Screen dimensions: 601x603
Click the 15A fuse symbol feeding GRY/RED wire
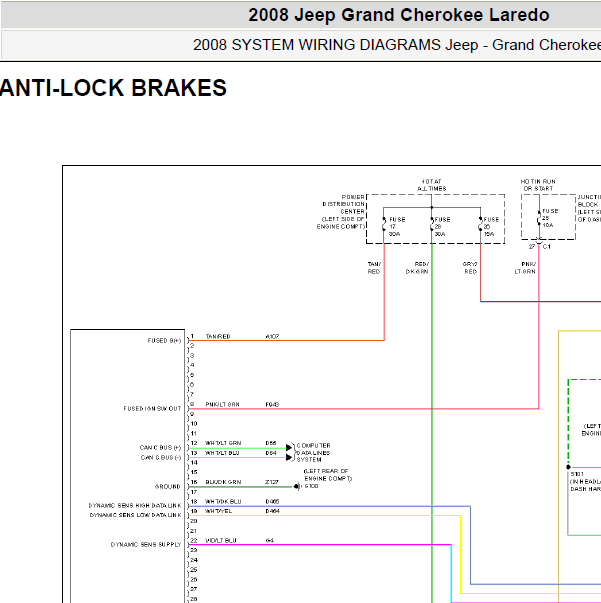(480, 224)
